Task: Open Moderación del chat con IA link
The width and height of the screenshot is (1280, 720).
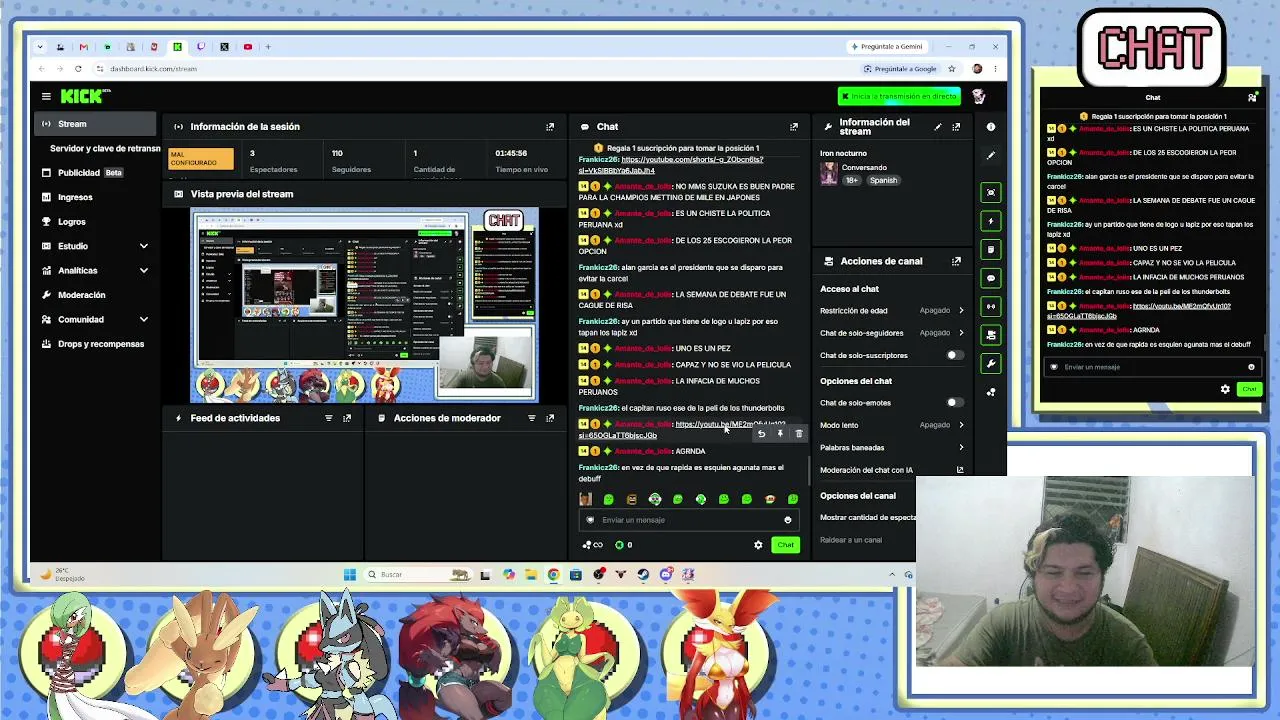Action: [892, 470]
